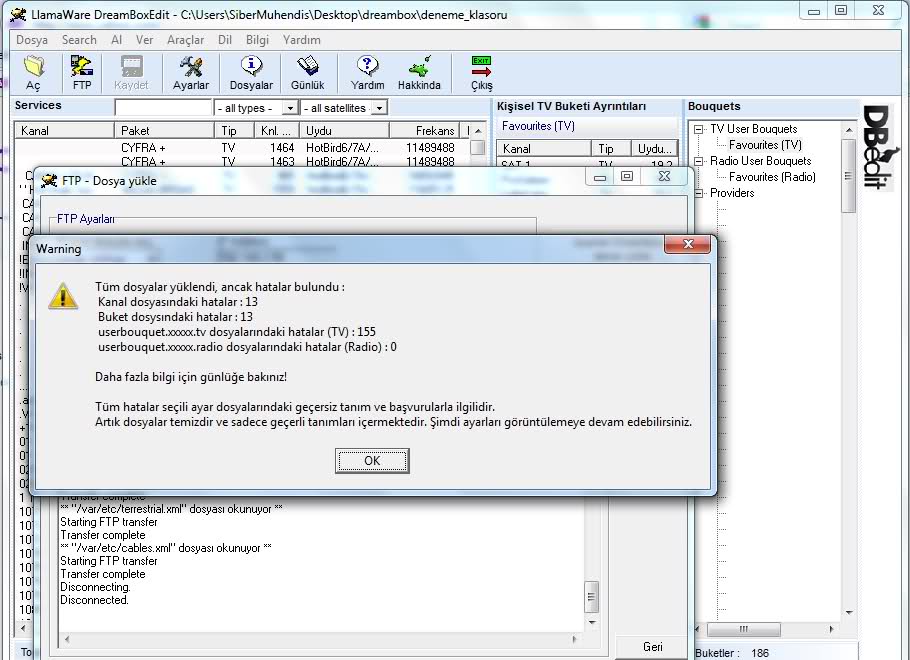Click Services list scroll-up arrow
Image resolution: width=910 pixels, height=660 pixels.
[x=478, y=131]
